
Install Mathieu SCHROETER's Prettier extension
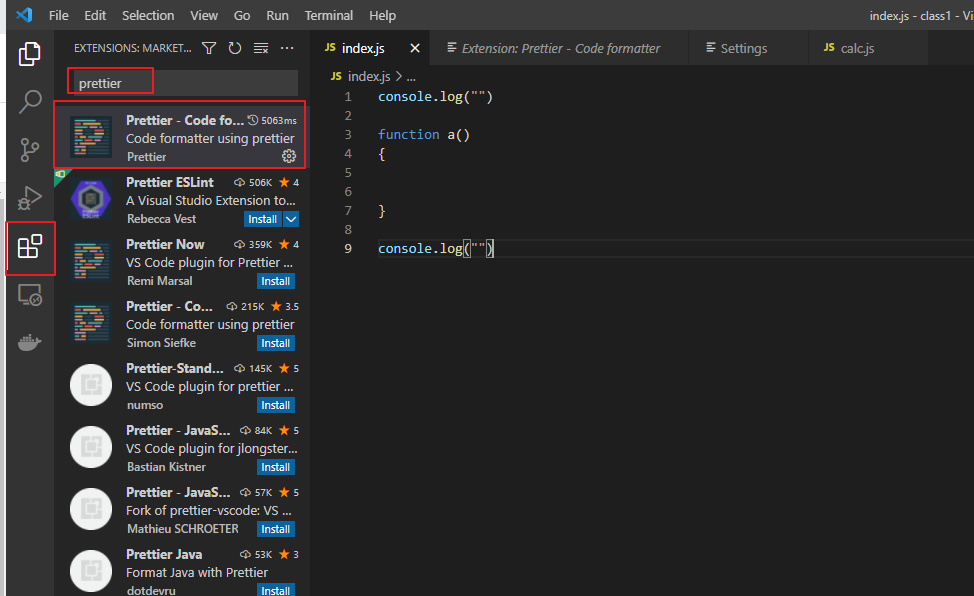pyautogui.click(x=276, y=529)
